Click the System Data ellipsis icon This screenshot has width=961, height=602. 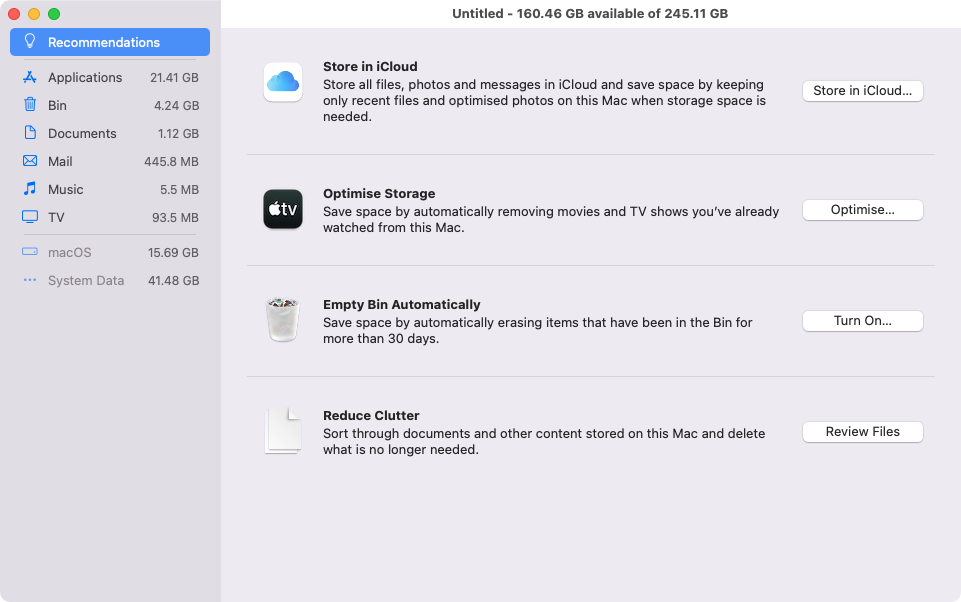pyautogui.click(x=29, y=280)
